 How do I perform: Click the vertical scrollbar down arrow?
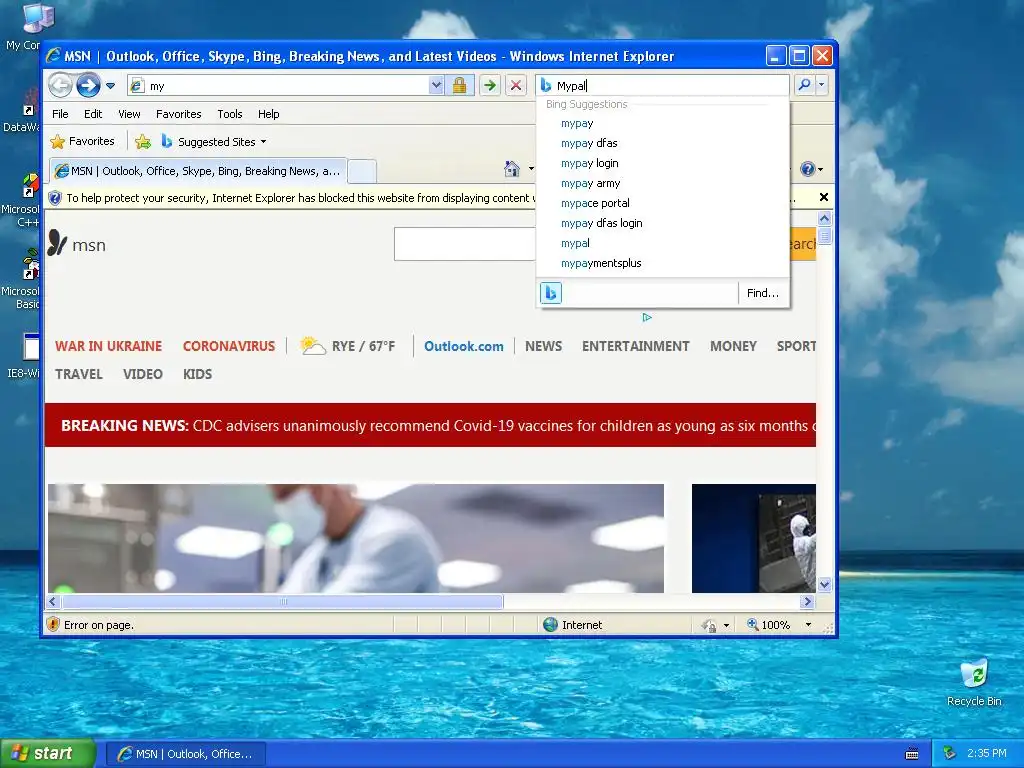click(824, 584)
